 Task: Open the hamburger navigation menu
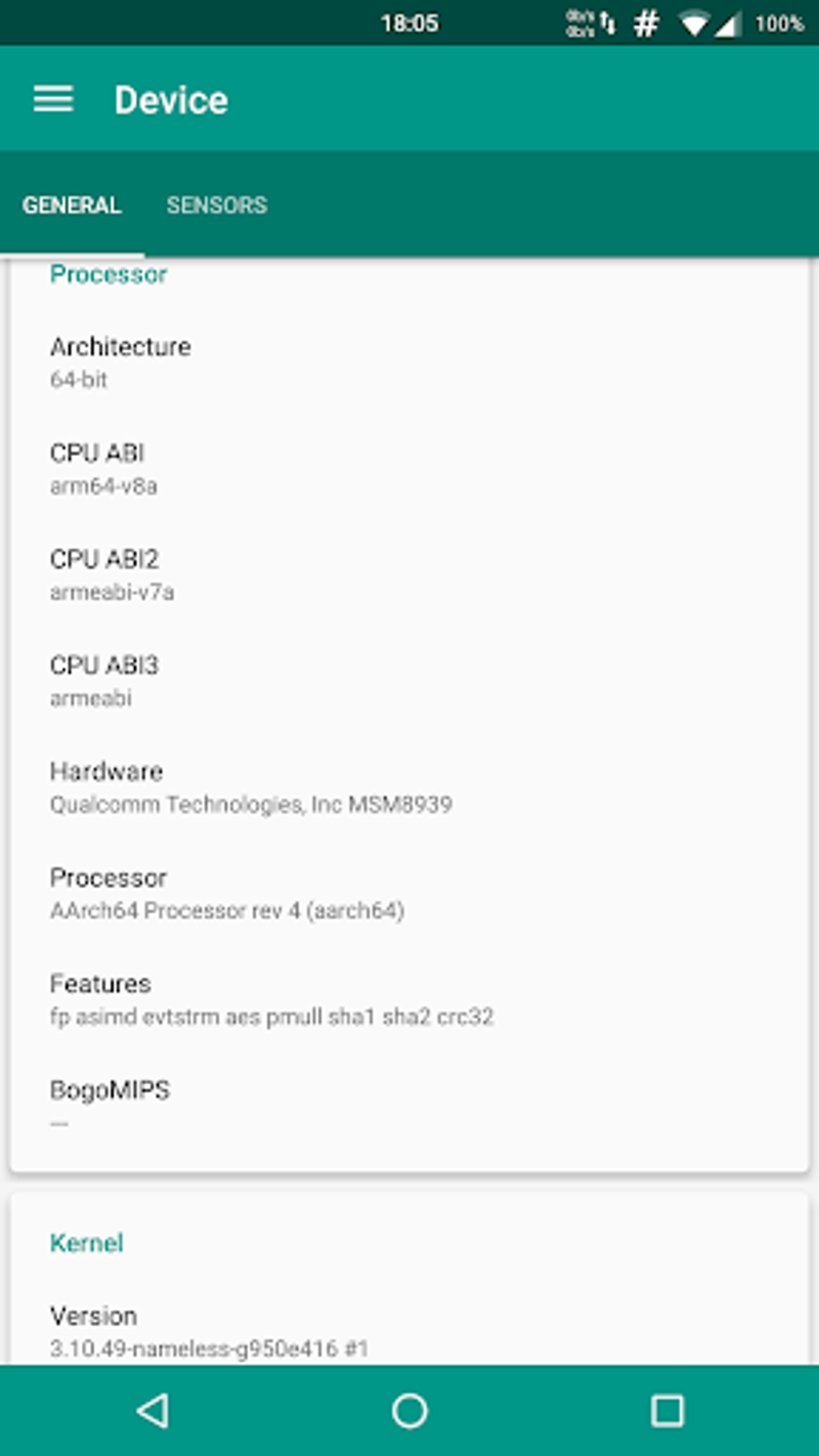53,100
